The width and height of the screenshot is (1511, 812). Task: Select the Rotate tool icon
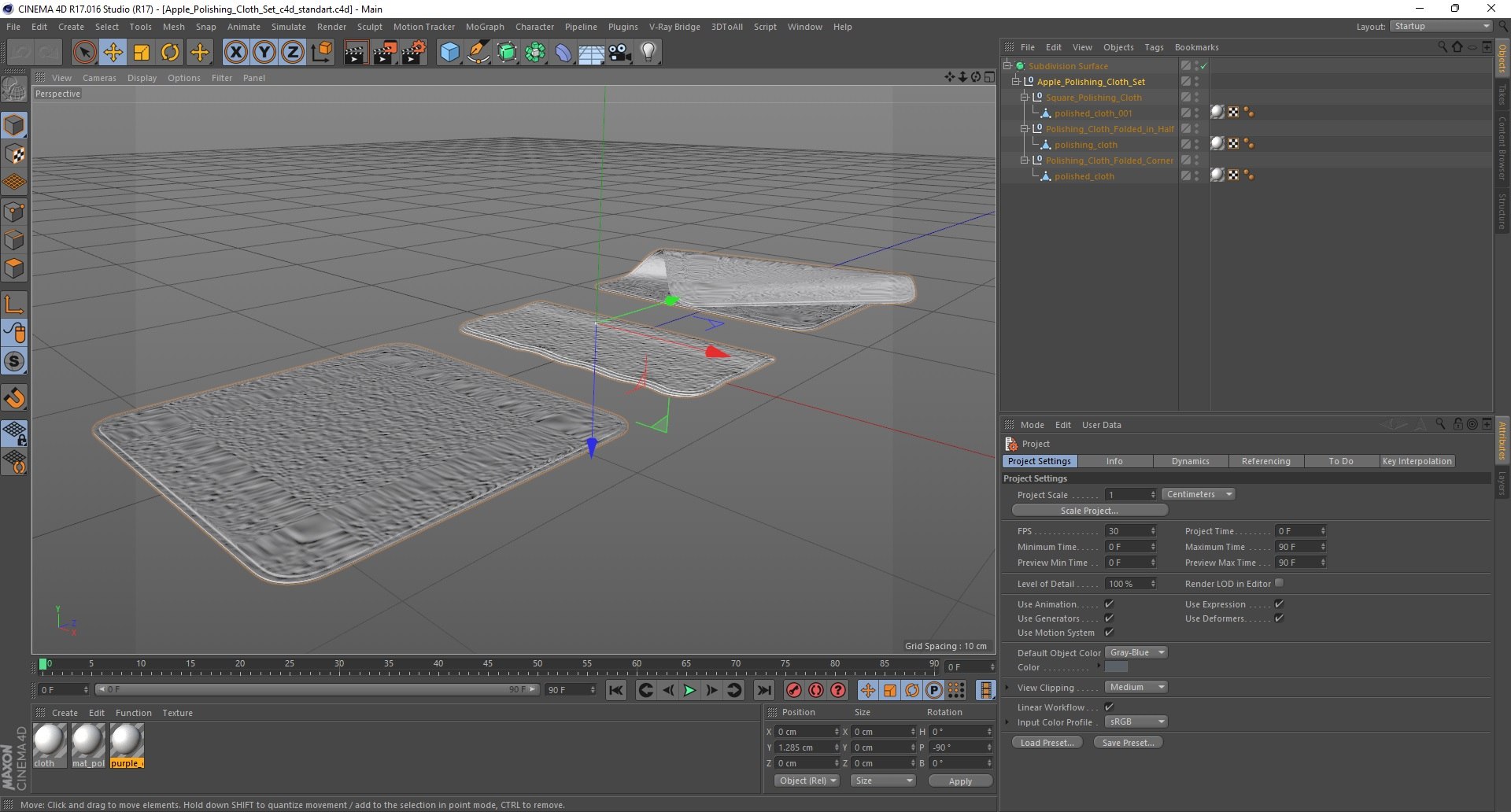(170, 53)
